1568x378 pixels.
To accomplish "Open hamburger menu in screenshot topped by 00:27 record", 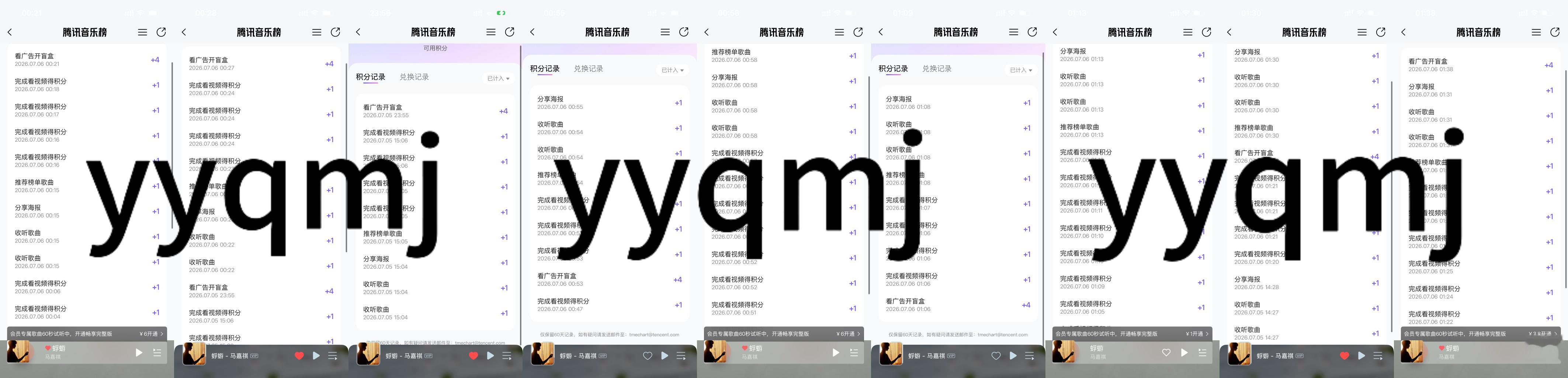I will (x=316, y=32).
